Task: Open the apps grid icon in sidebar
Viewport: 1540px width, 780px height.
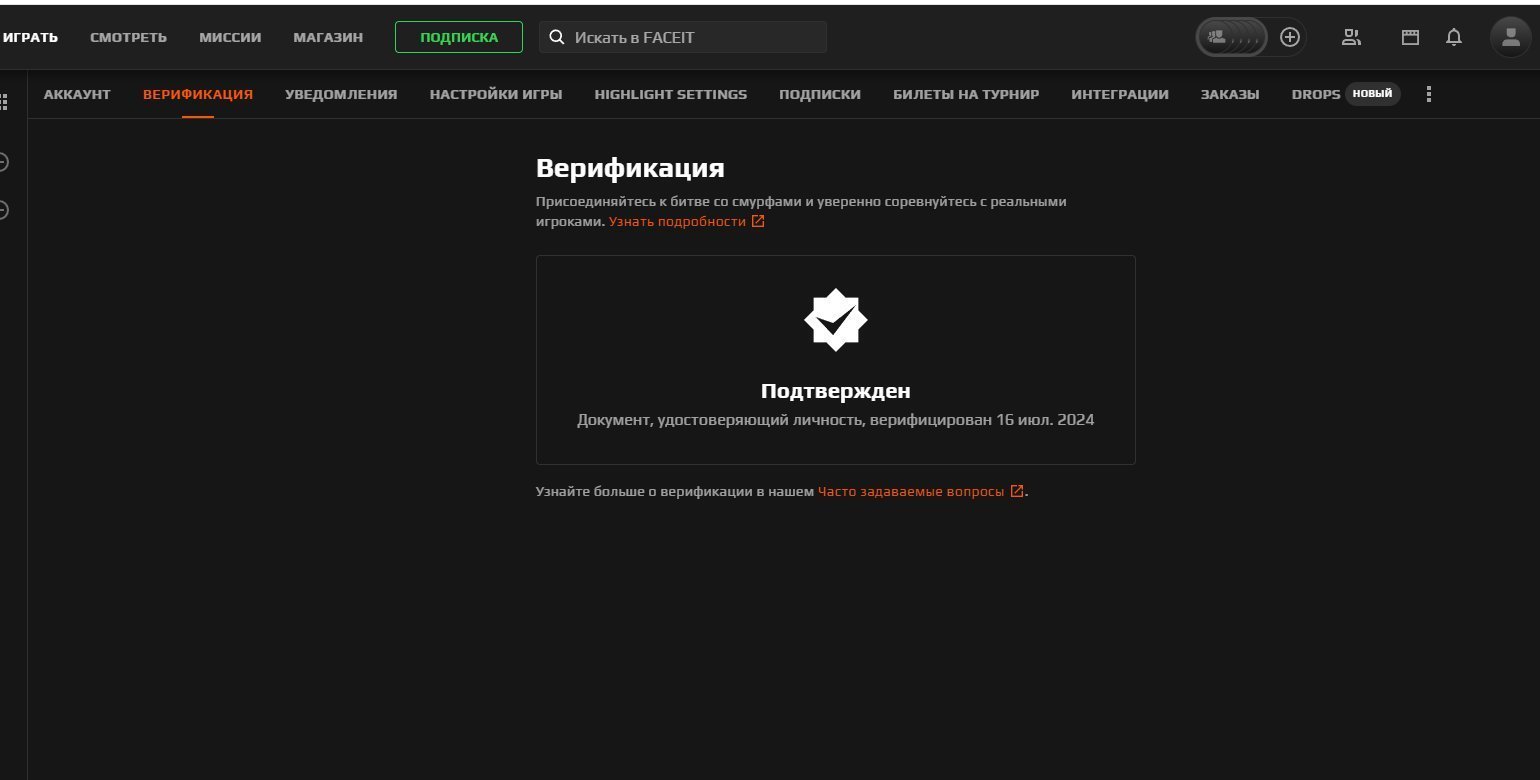Action: click(x=3, y=101)
